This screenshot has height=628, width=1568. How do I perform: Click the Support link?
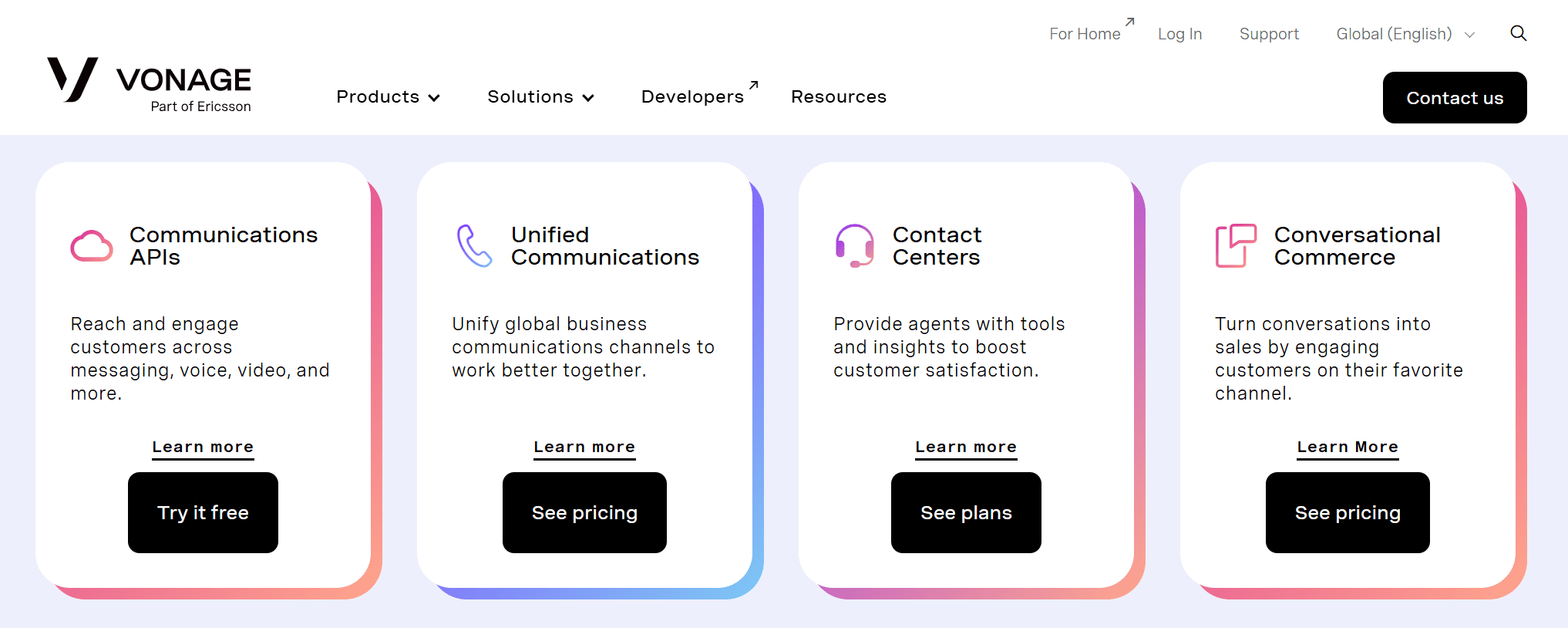[1269, 34]
